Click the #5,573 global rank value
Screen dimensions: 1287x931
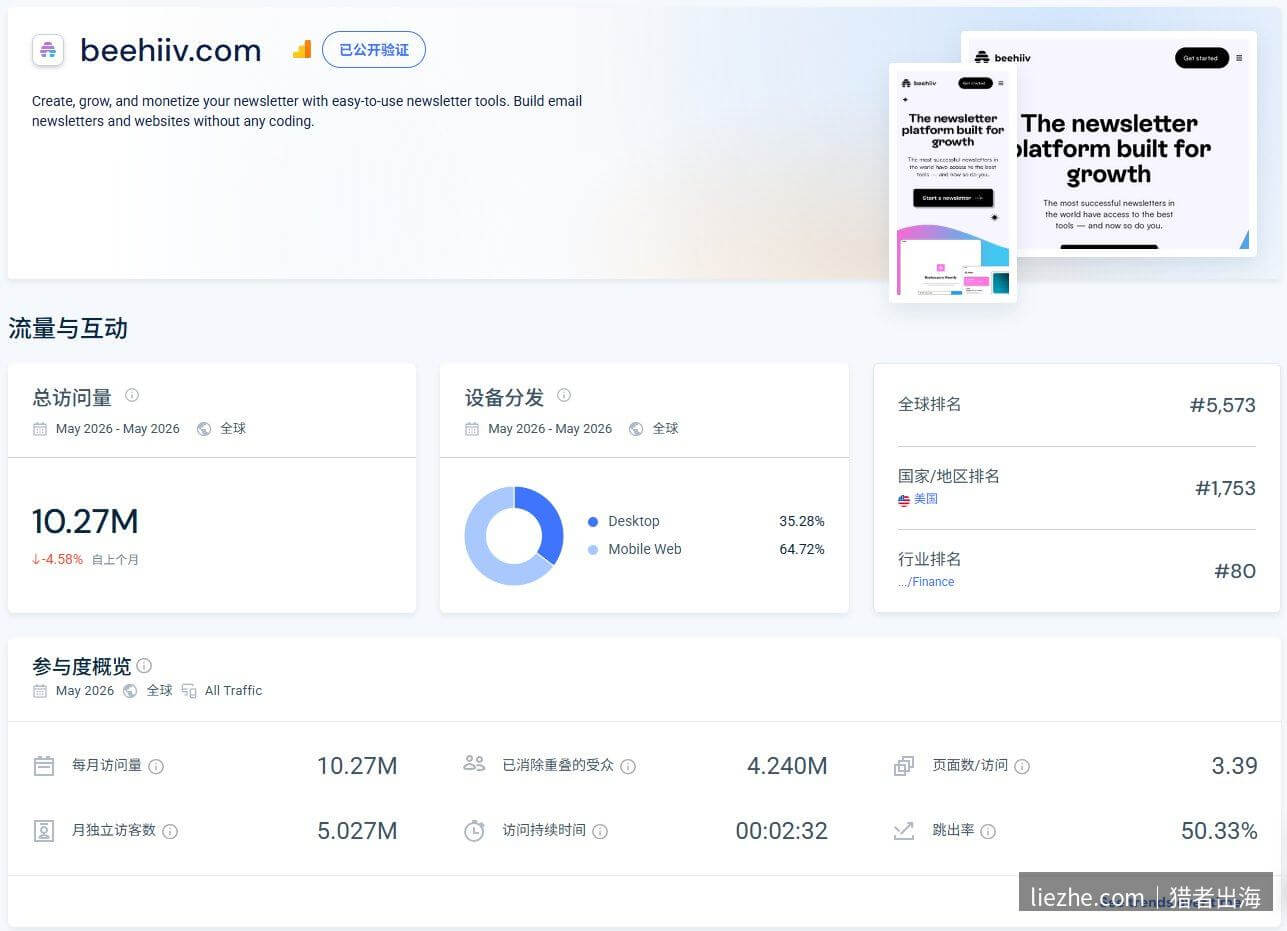(x=1222, y=405)
